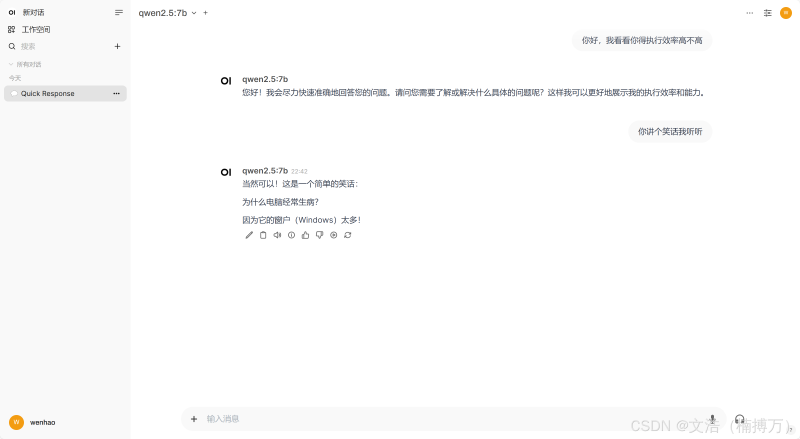Click the first user message bubble 你好
The image size is (800, 439).
tap(642, 40)
